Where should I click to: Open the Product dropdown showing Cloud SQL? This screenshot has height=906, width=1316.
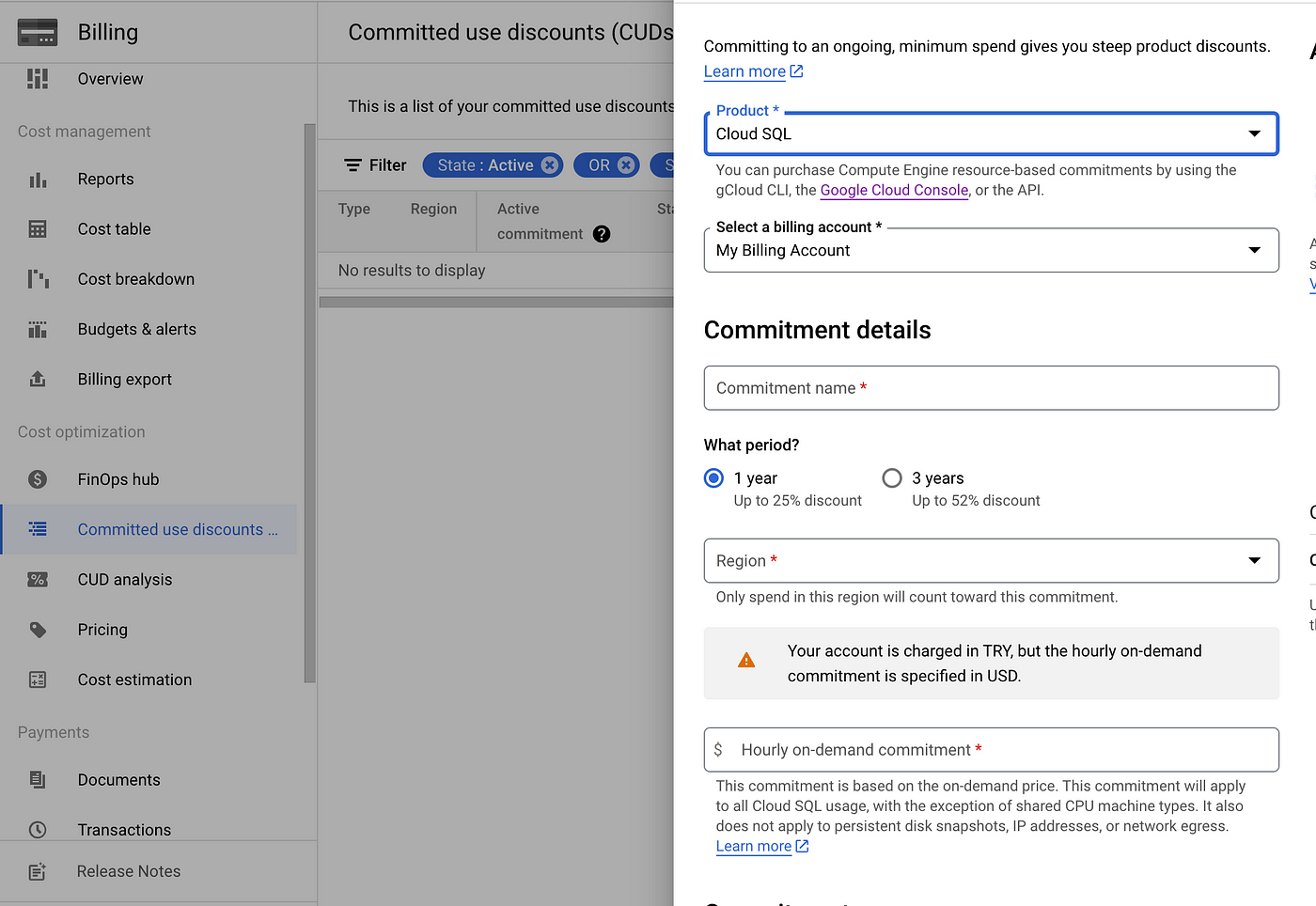click(x=991, y=133)
